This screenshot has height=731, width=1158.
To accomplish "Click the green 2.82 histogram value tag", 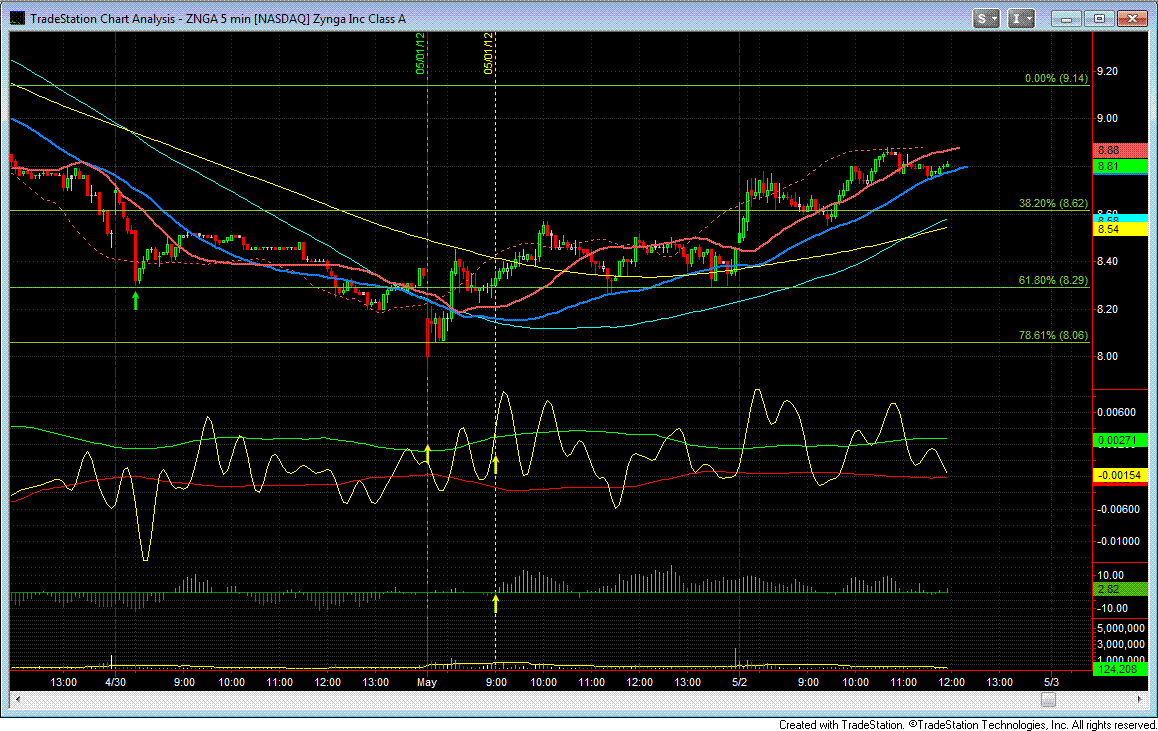I will [1120, 589].
